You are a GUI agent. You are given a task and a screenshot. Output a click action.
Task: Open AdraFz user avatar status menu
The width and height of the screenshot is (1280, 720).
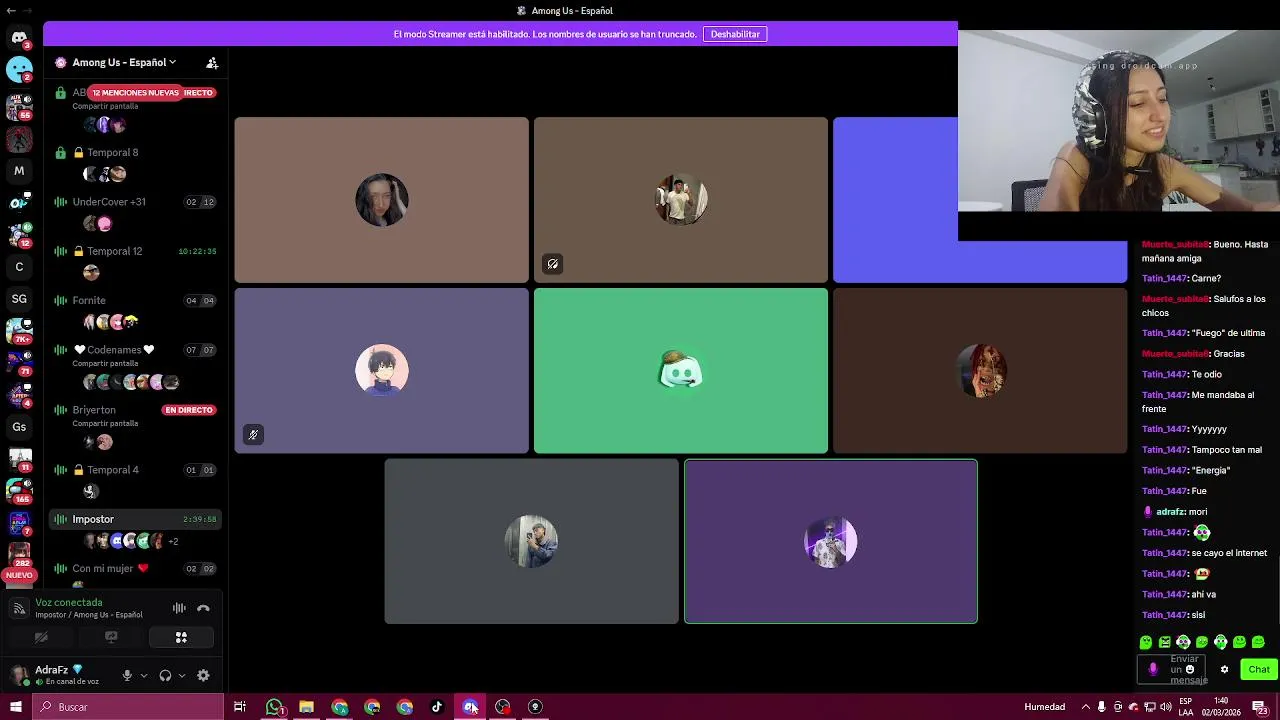(19, 675)
